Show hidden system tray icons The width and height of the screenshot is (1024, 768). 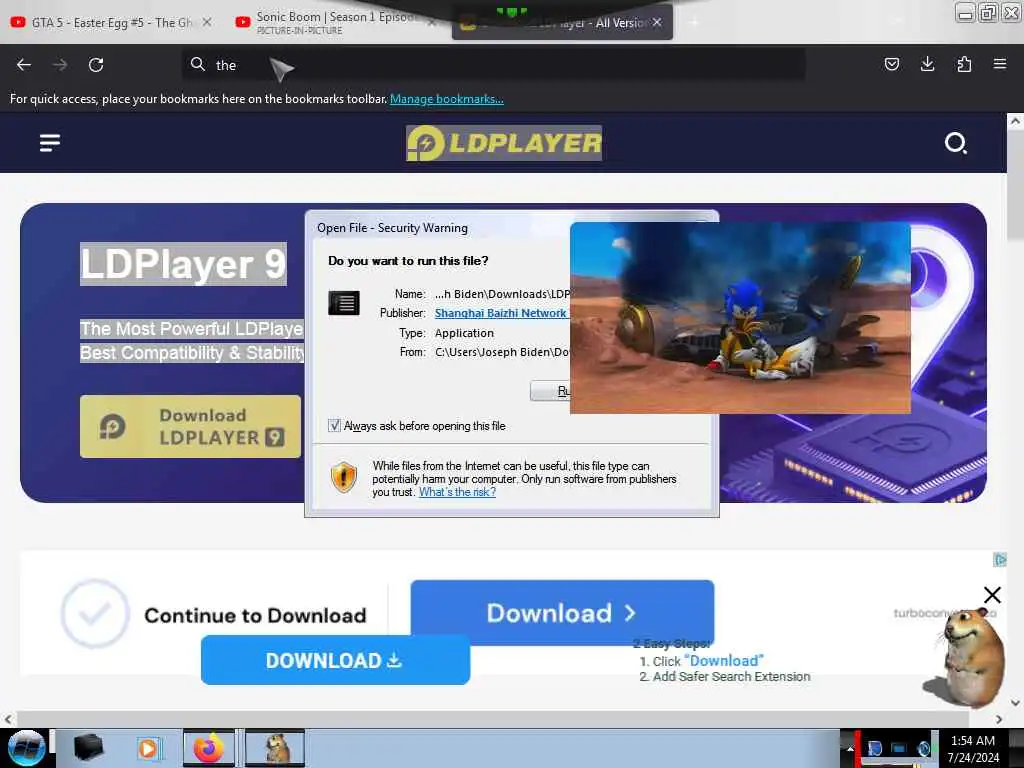click(x=850, y=748)
